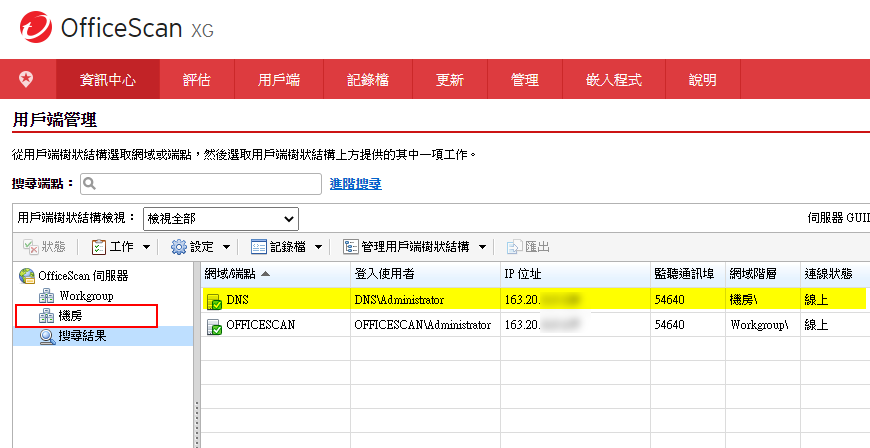Expand the 設定 dropdown arrow
870x448 pixels.
pyautogui.click(x=226, y=247)
